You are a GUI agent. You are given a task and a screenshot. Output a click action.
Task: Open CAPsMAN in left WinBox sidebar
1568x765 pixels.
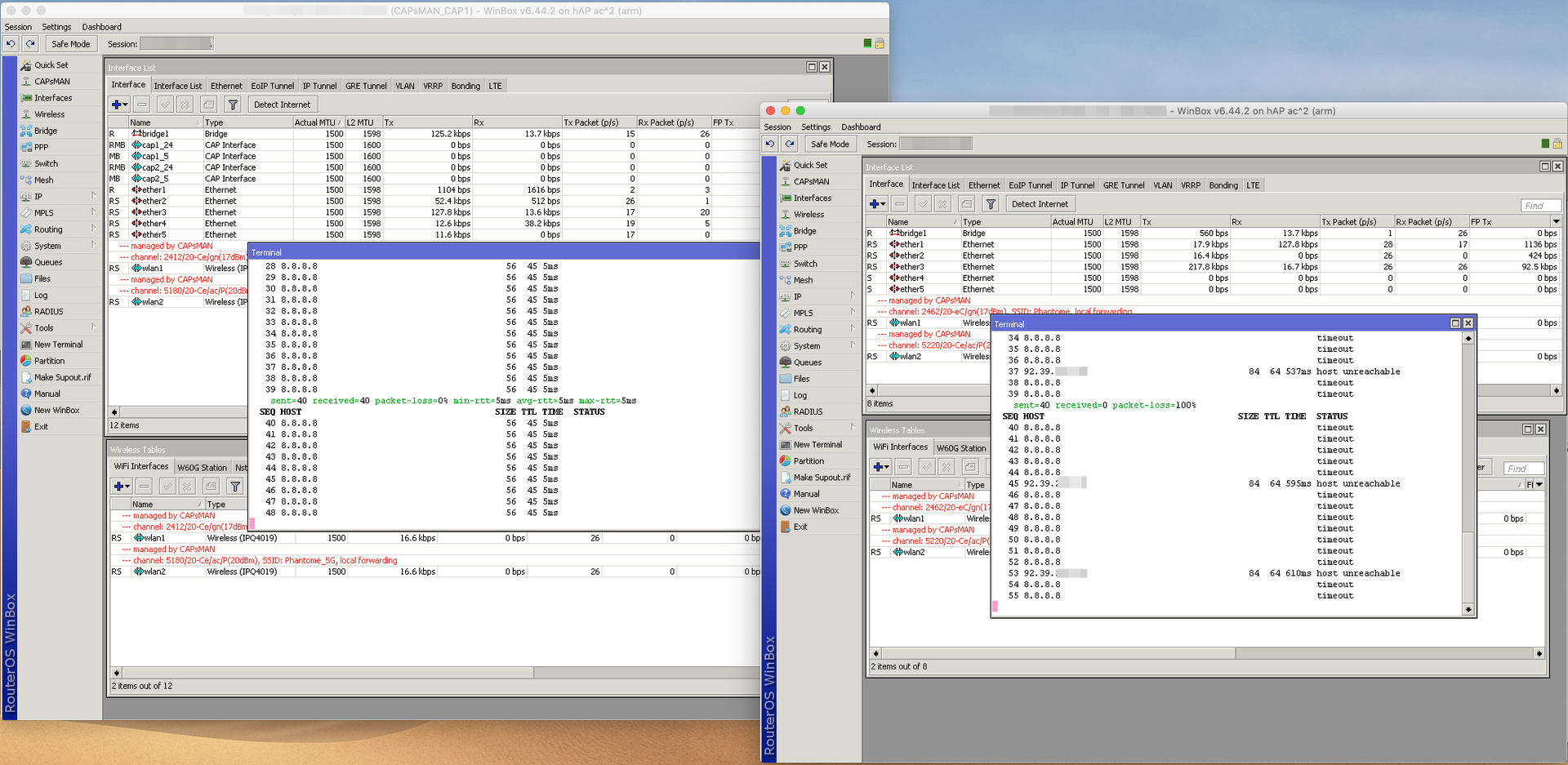51,82
